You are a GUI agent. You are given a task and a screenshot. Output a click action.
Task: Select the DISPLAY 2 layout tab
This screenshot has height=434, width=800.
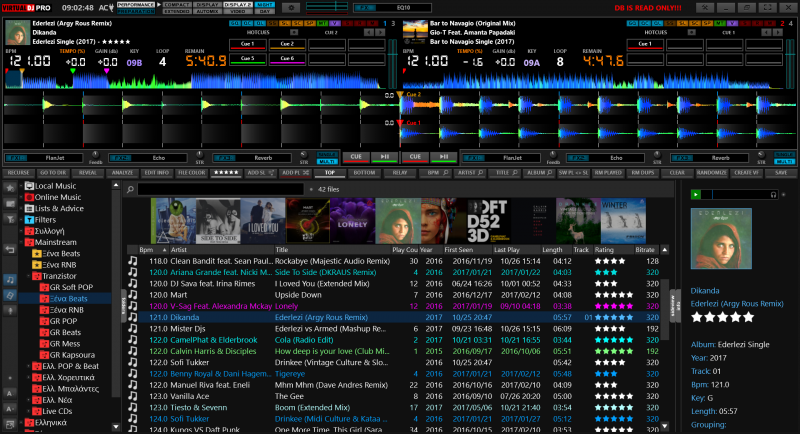(x=238, y=5)
